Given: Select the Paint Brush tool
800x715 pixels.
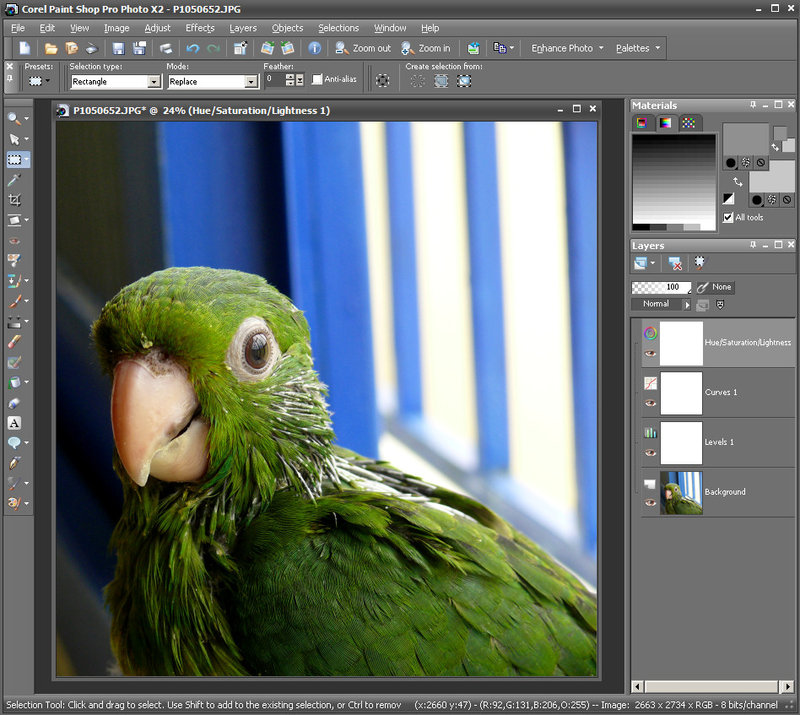Looking at the screenshot, I should pyautogui.click(x=14, y=301).
